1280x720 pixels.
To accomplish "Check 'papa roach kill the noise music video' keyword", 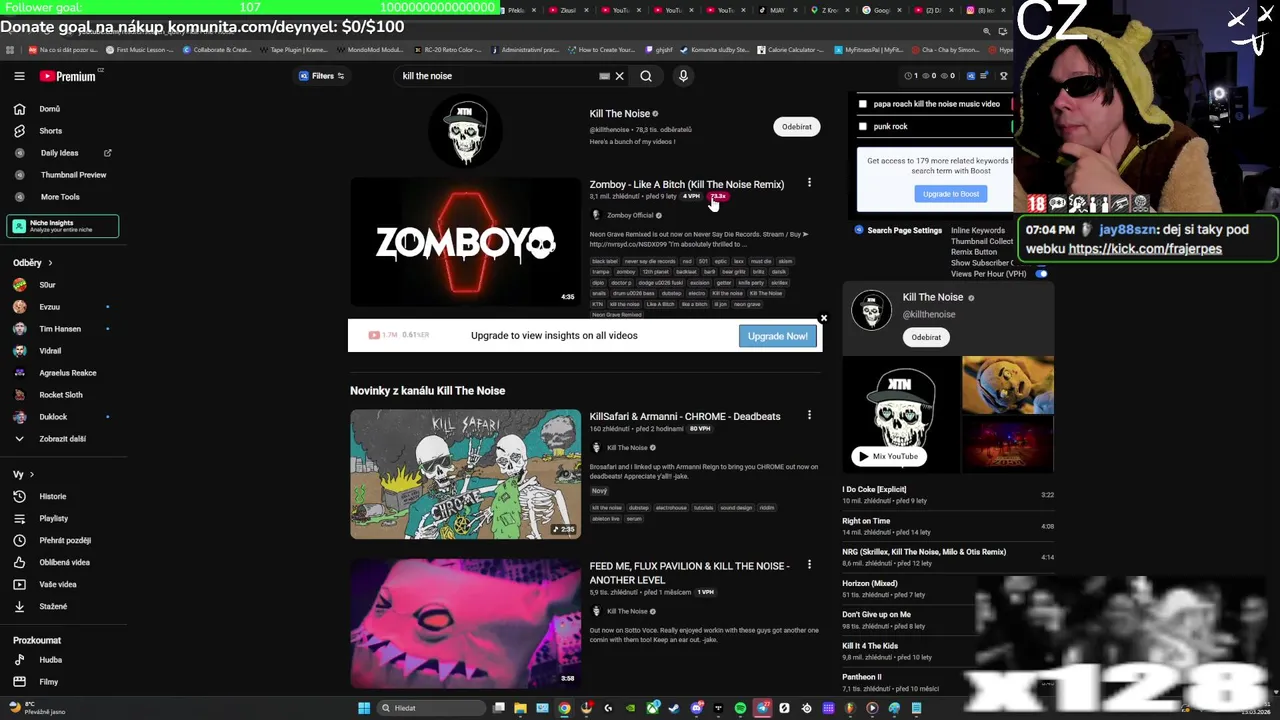I will 863,103.
